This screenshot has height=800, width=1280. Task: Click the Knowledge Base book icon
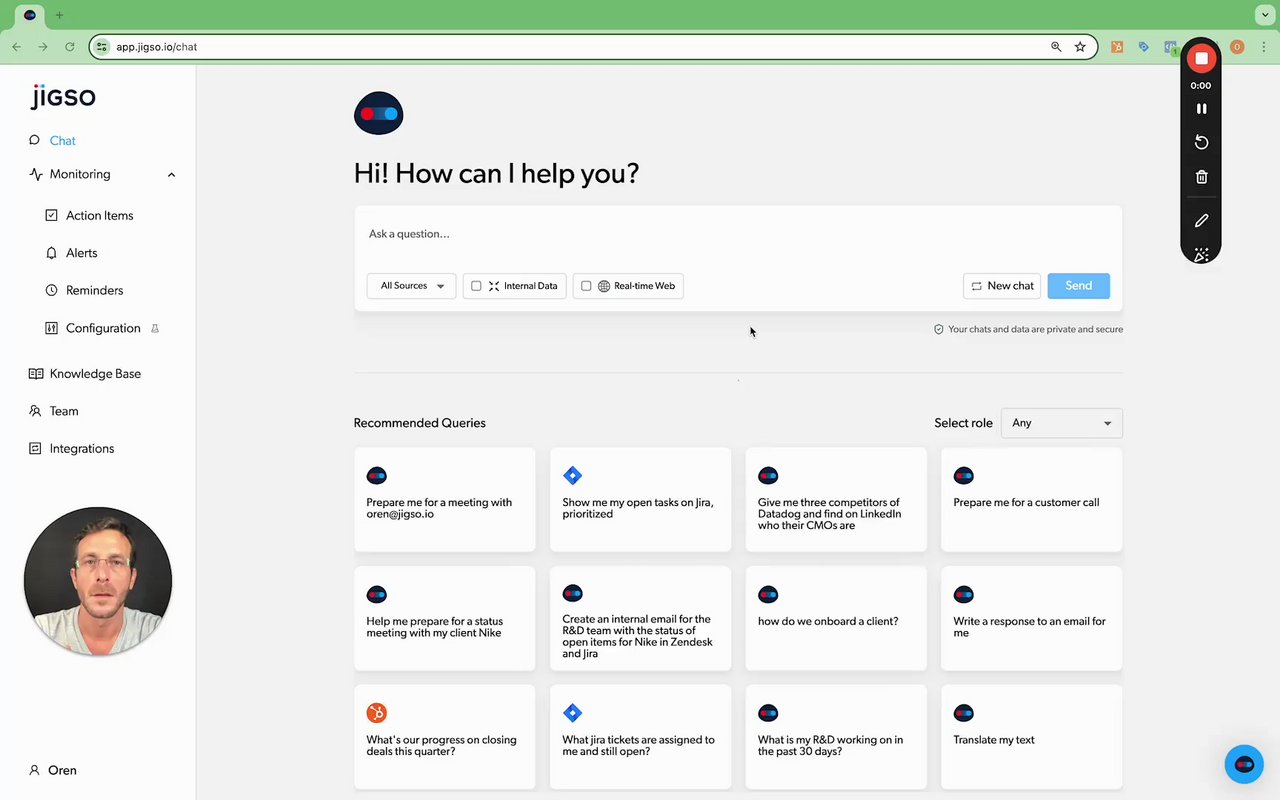click(x=35, y=373)
